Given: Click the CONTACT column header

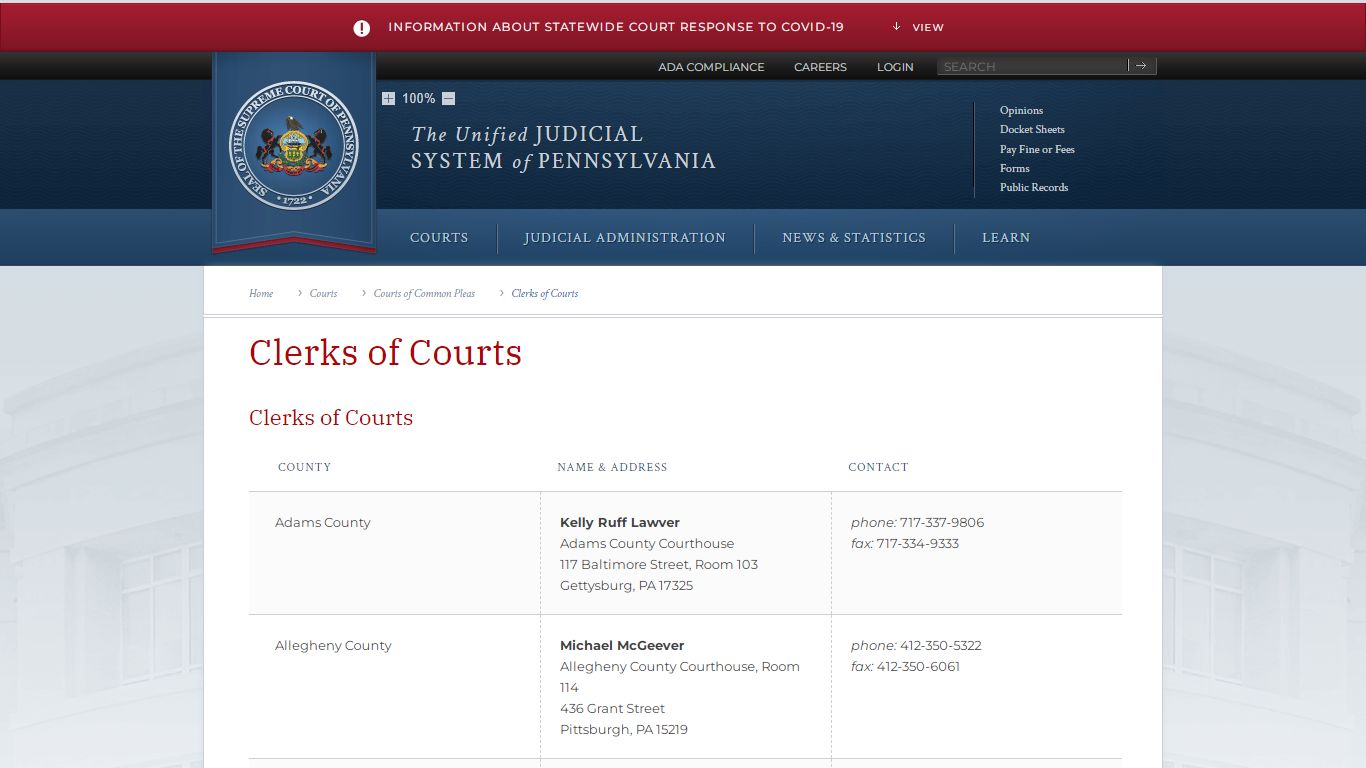Looking at the screenshot, I should tap(878, 467).
